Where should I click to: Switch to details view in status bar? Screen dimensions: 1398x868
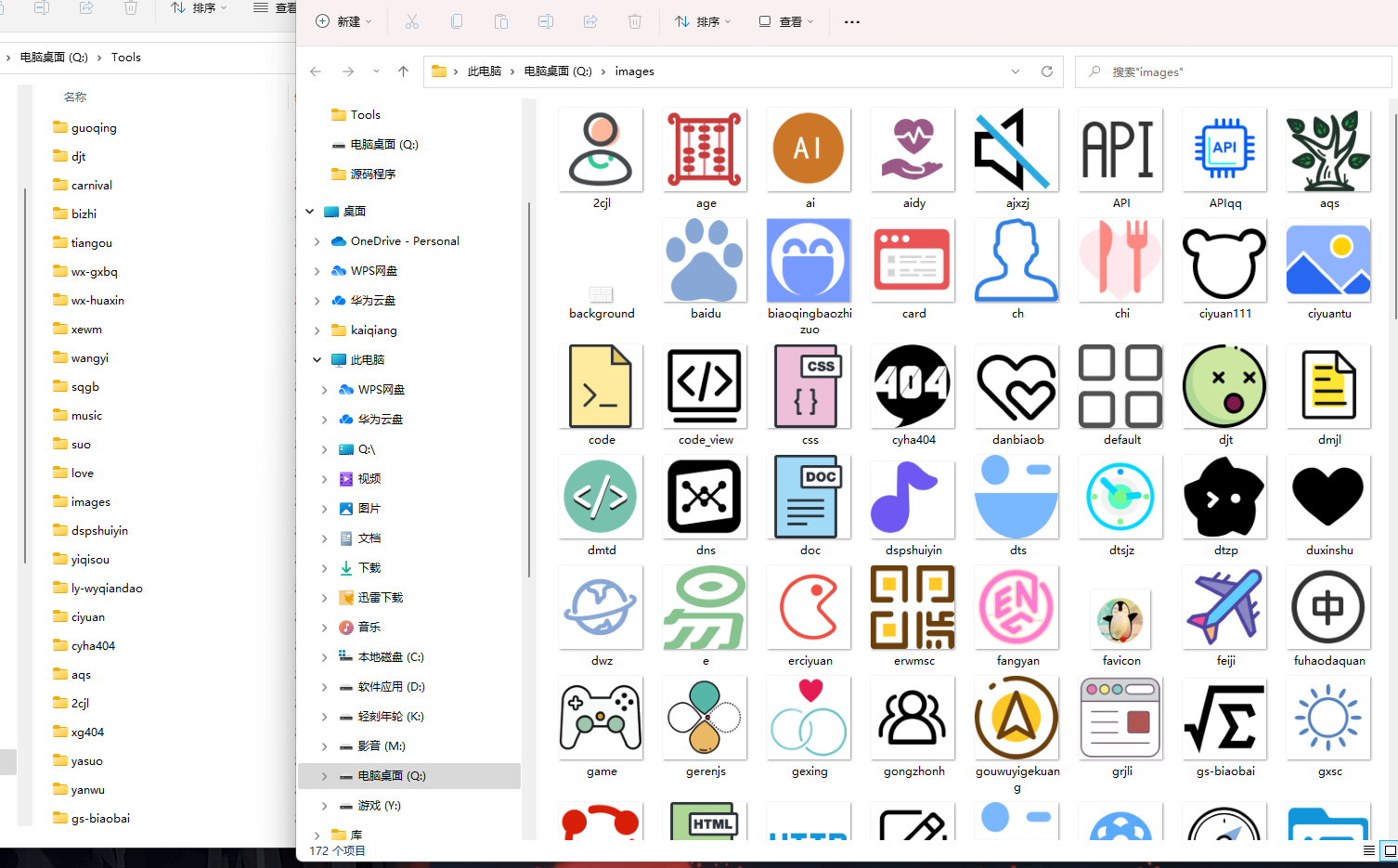pyautogui.click(x=1367, y=850)
